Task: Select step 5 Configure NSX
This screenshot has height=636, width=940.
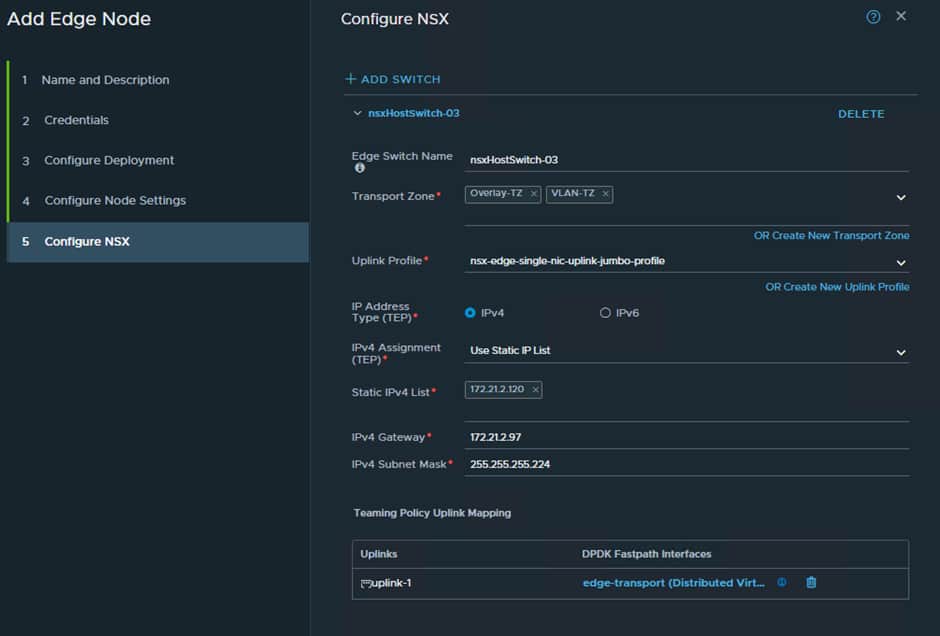Action: (x=158, y=242)
